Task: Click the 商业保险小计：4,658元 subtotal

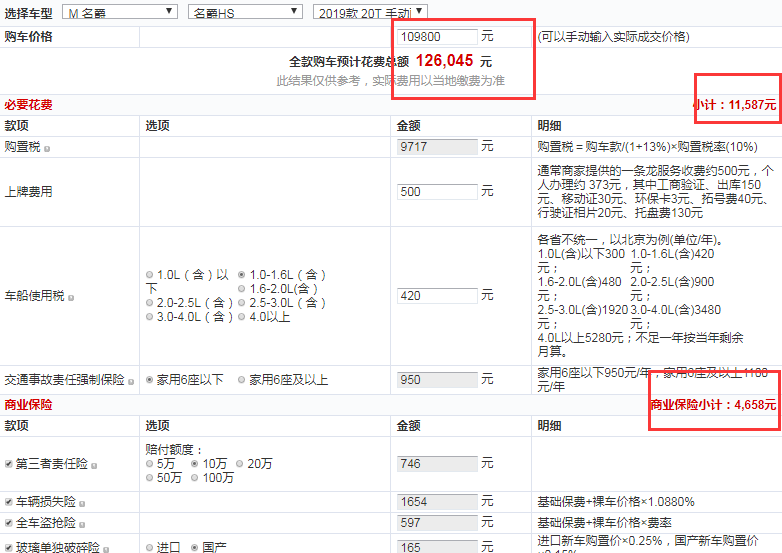Action: [x=714, y=404]
